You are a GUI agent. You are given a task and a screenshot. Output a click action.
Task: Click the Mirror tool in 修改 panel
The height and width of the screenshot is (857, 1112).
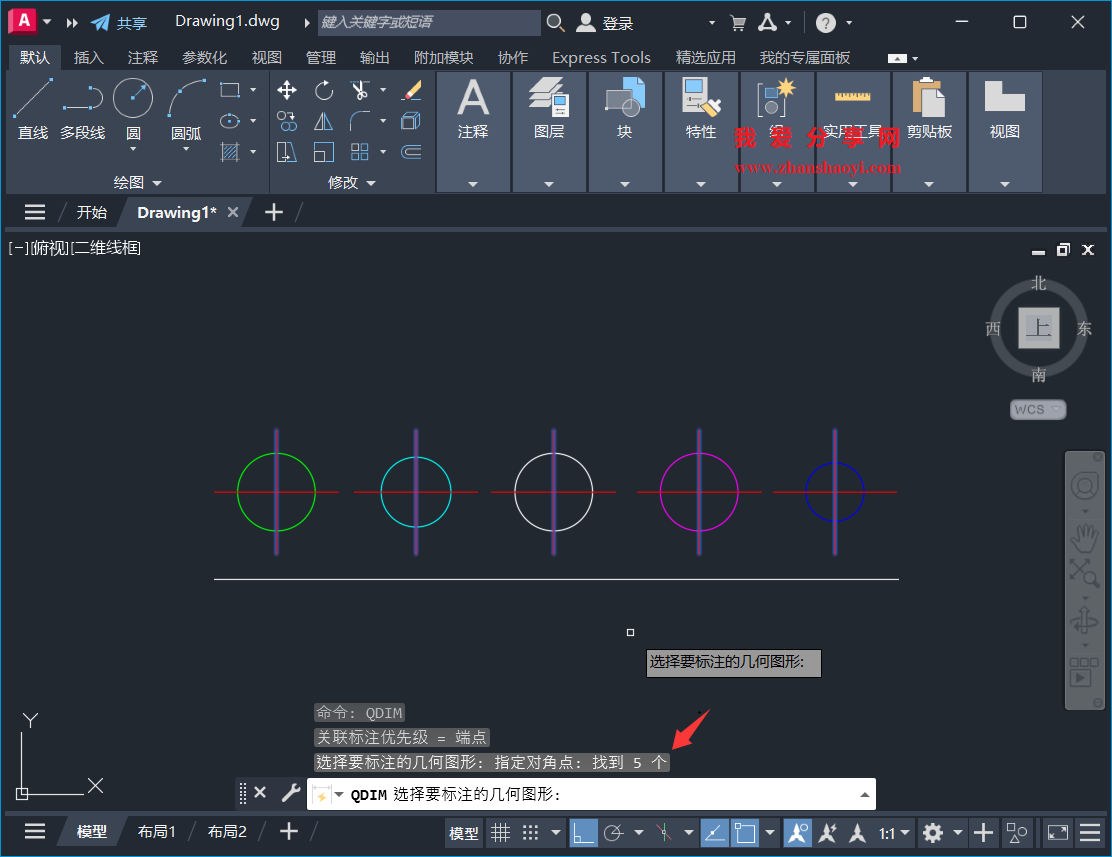[324, 121]
